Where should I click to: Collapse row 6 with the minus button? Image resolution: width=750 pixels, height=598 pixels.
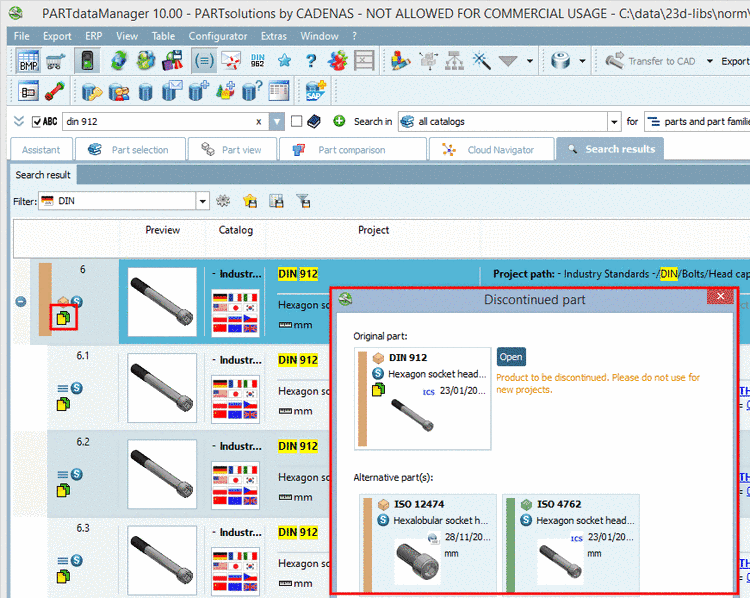(21, 302)
